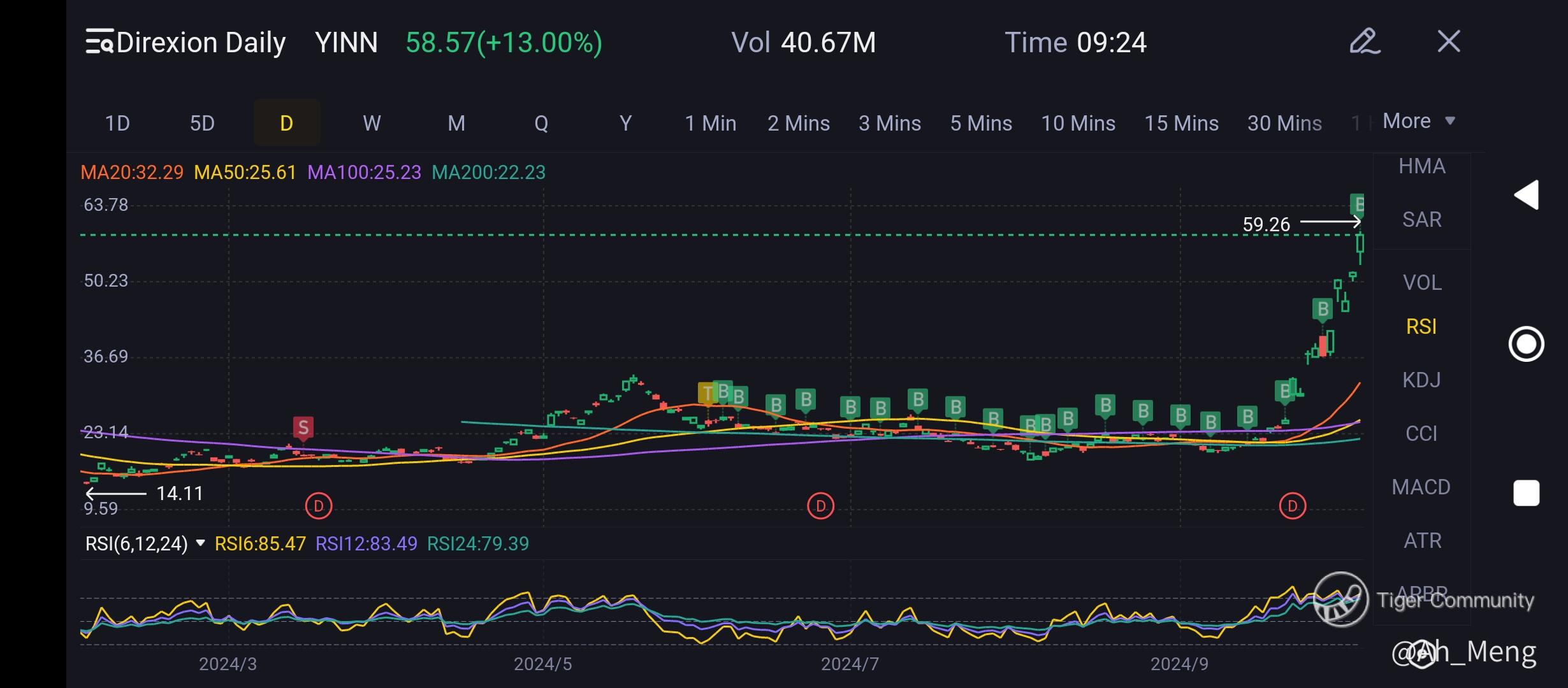
Task: Open the stock search list icon
Action: 100,42
